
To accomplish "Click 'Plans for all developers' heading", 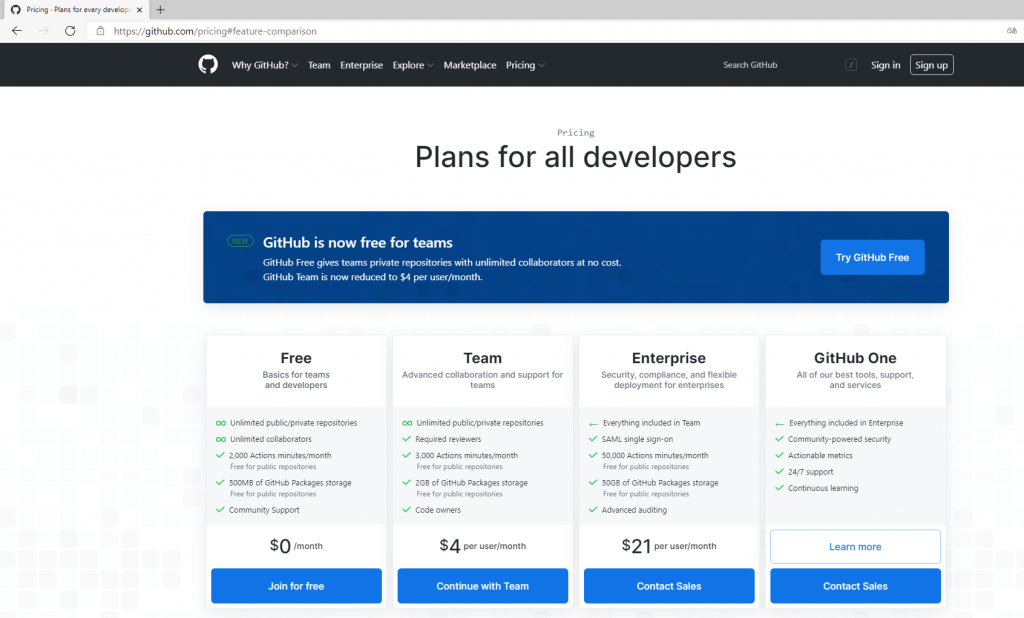I will coord(575,157).
